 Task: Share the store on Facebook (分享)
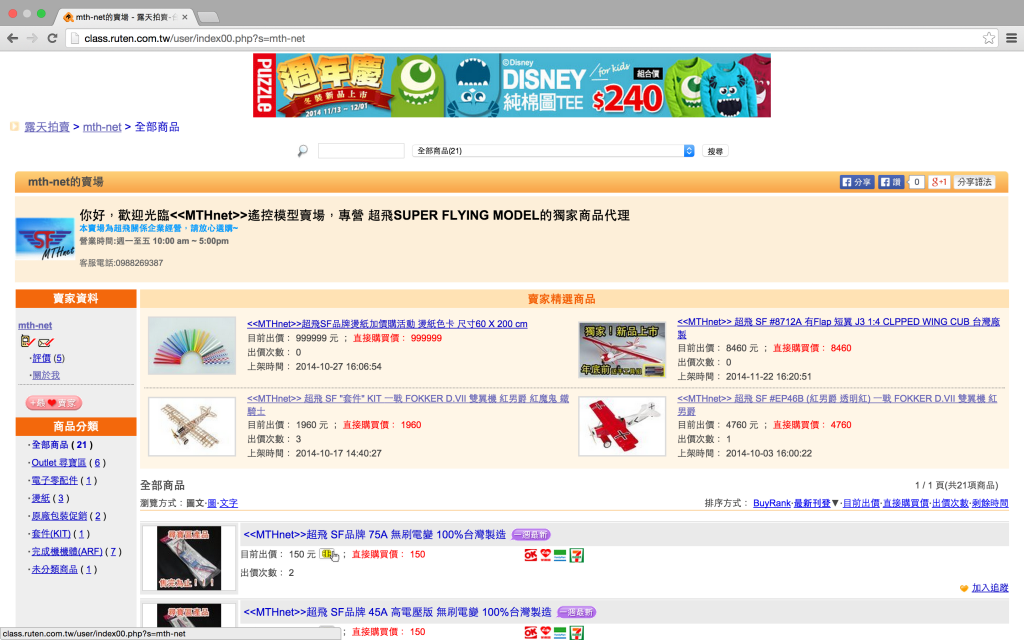tap(857, 182)
